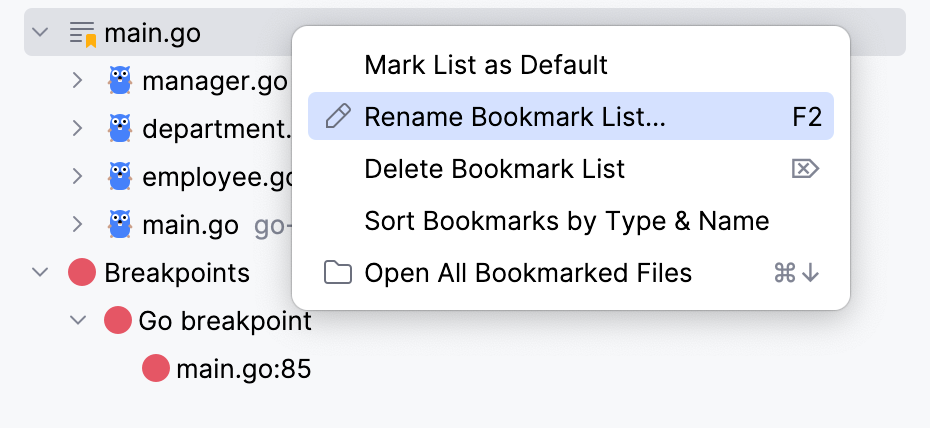Click the pencil icon for Rename Bookmark List
The image size is (930, 428).
(338, 117)
